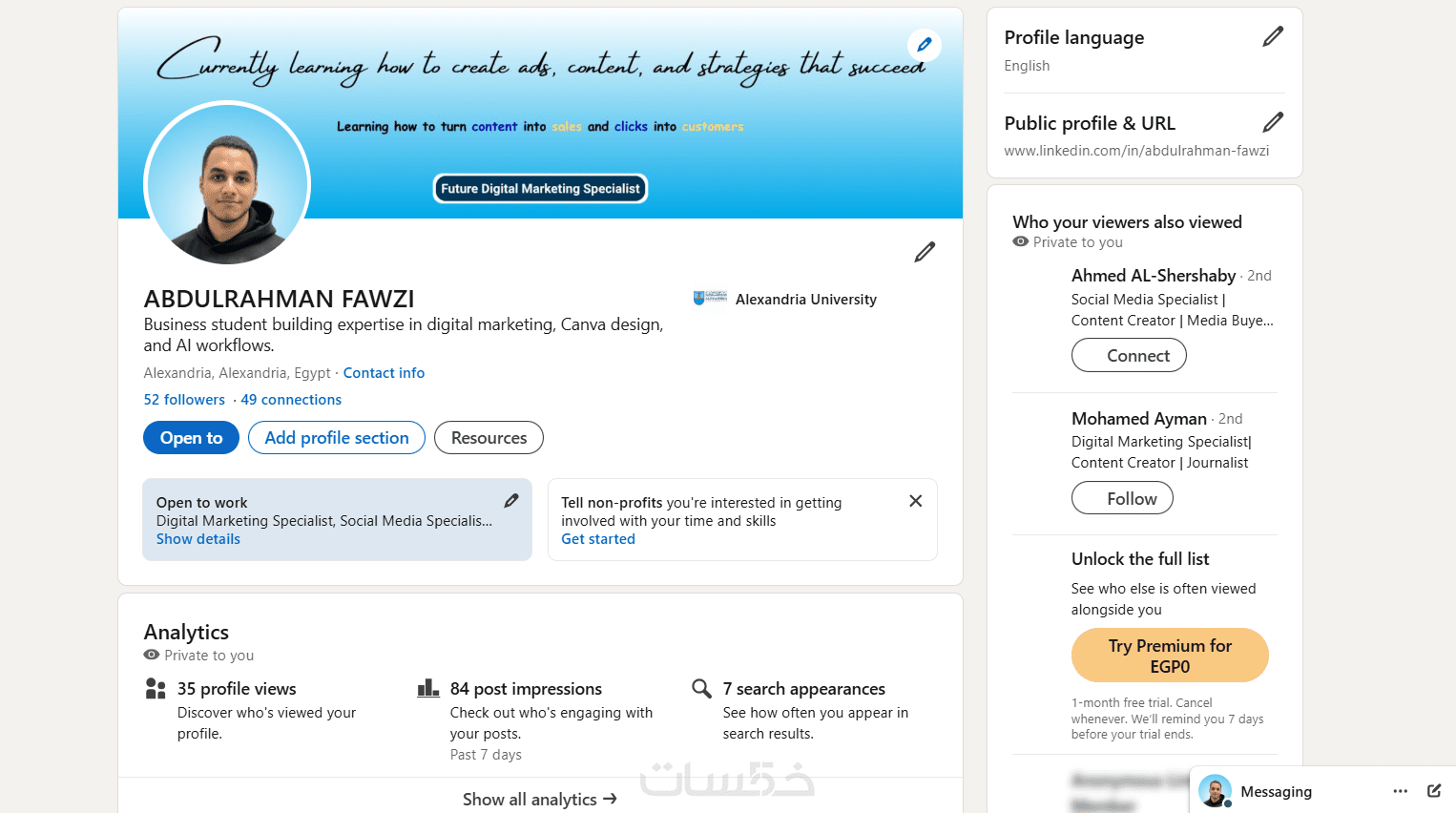This screenshot has height=813, width=1456.
Task: Click Try Premium for EGP0 button
Action: point(1170,656)
